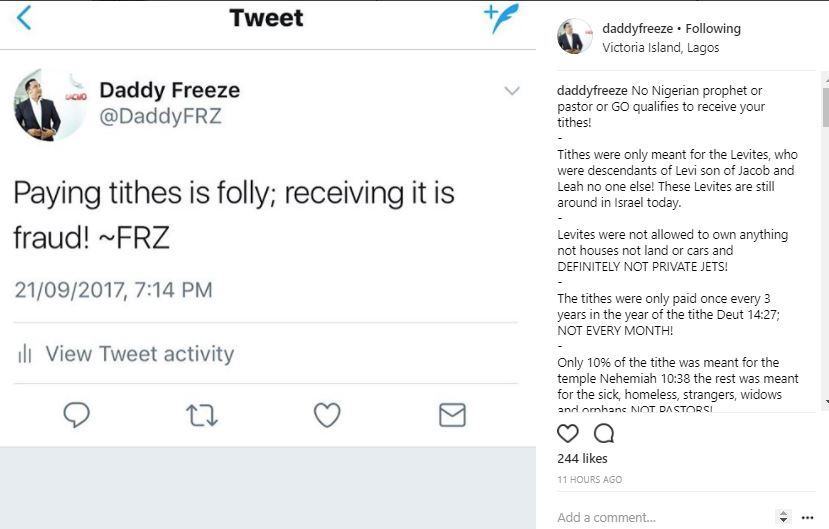Go back using the Tweet back arrow
This screenshot has width=829, height=529.
(24, 17)
